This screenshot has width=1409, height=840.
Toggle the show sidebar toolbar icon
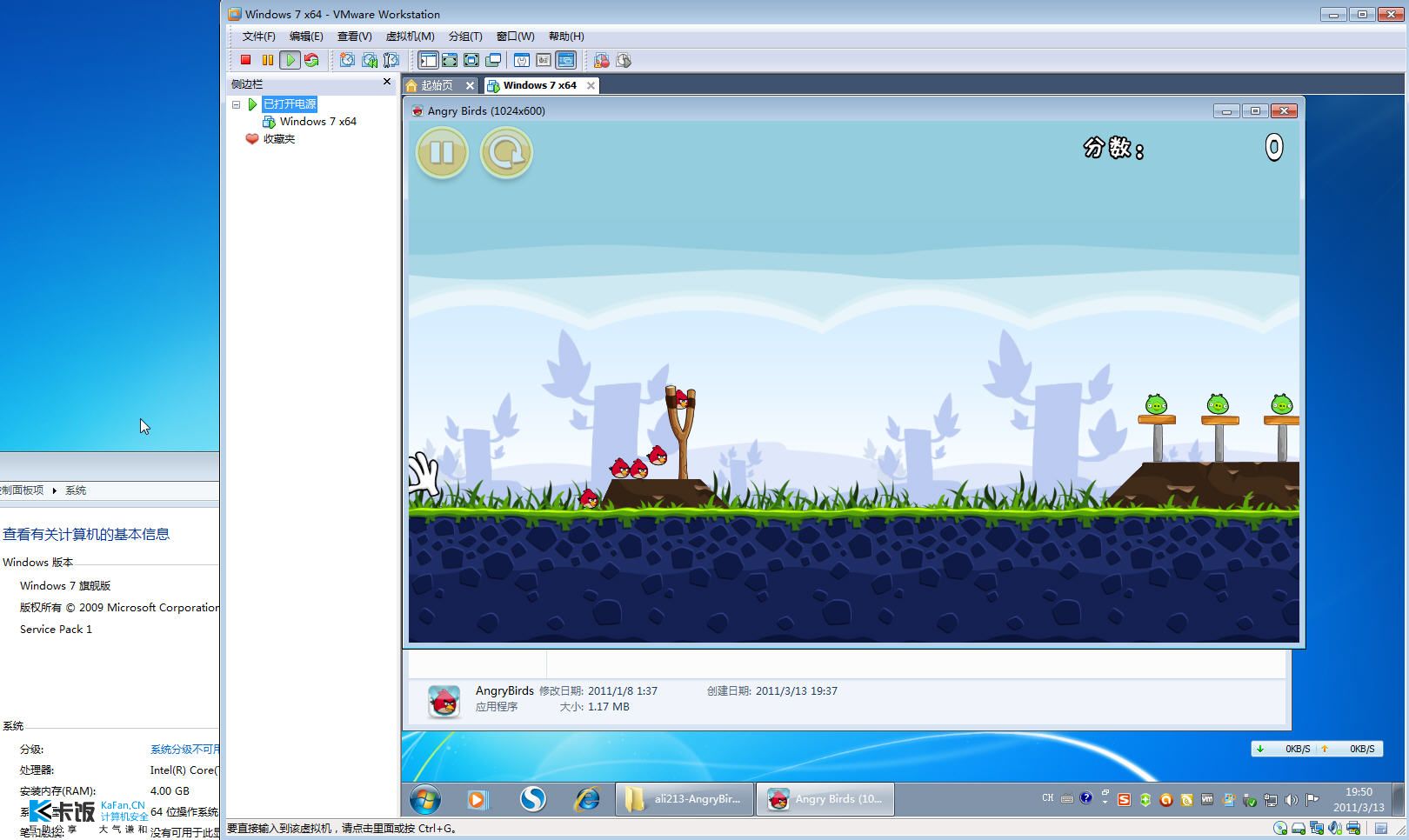click(x=428, y=60)
